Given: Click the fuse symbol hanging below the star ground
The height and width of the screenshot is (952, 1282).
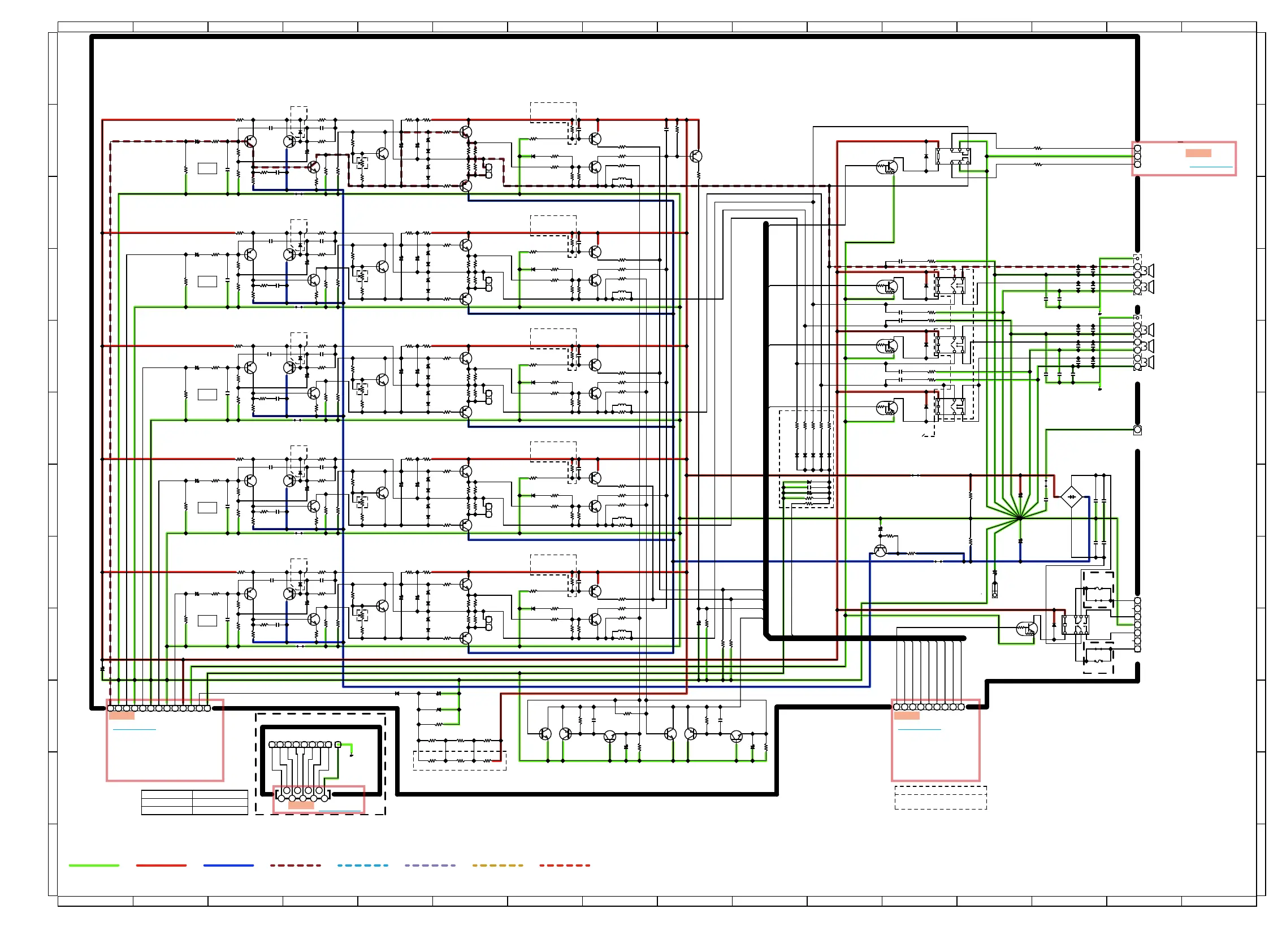Looking at the screenshot, I should pos(994,590).
